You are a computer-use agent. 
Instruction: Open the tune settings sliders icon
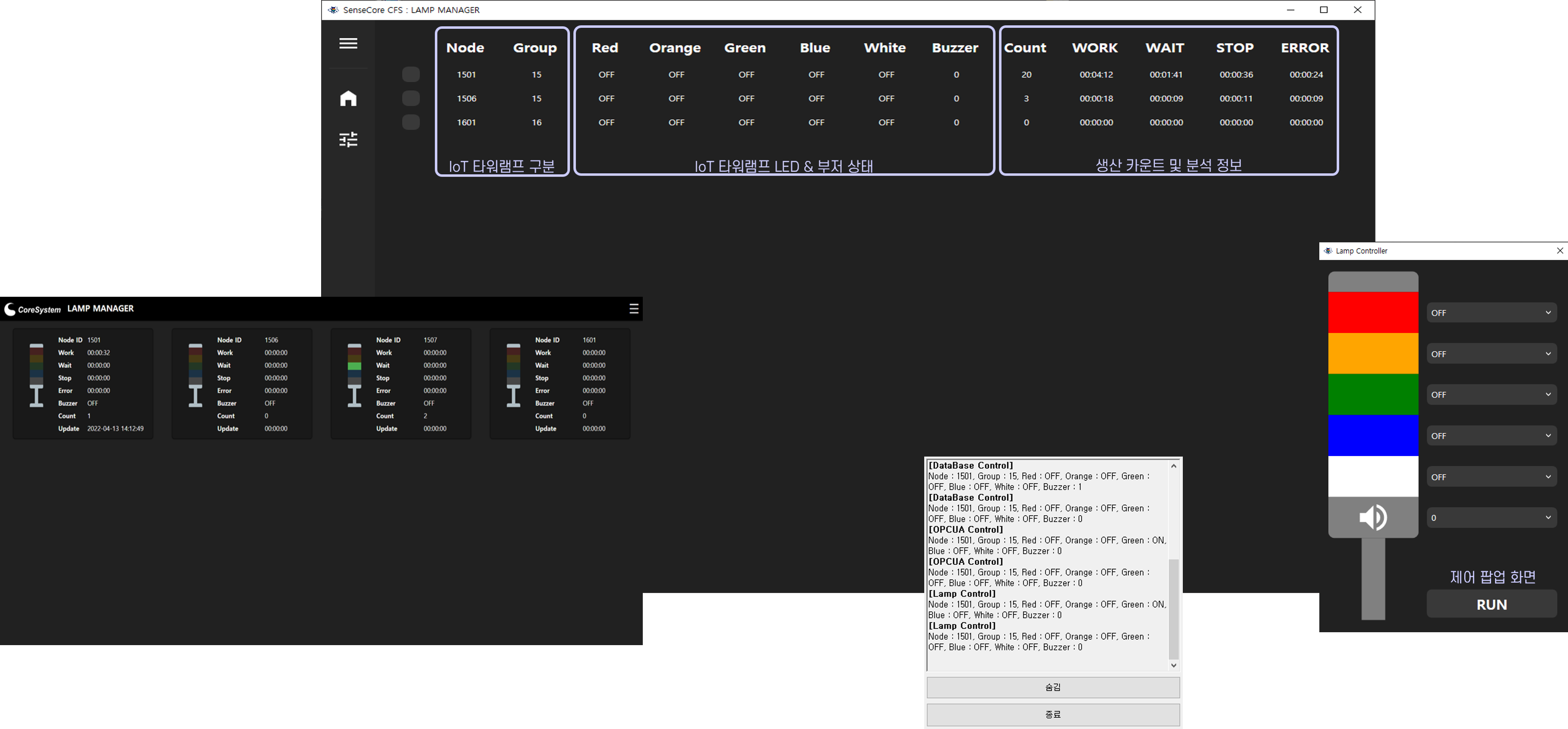pos(348,139)
